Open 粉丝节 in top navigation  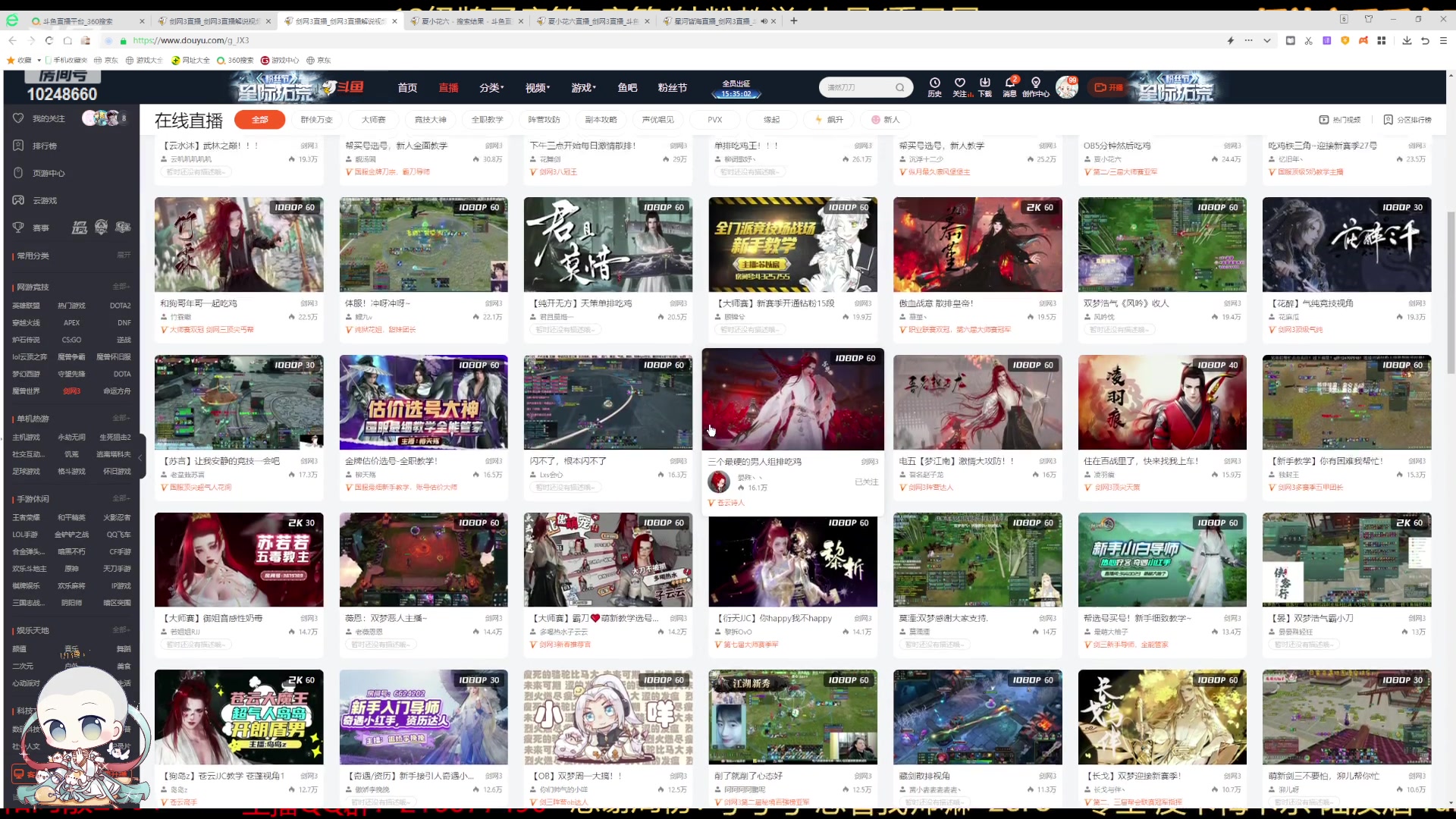(673, 88)
